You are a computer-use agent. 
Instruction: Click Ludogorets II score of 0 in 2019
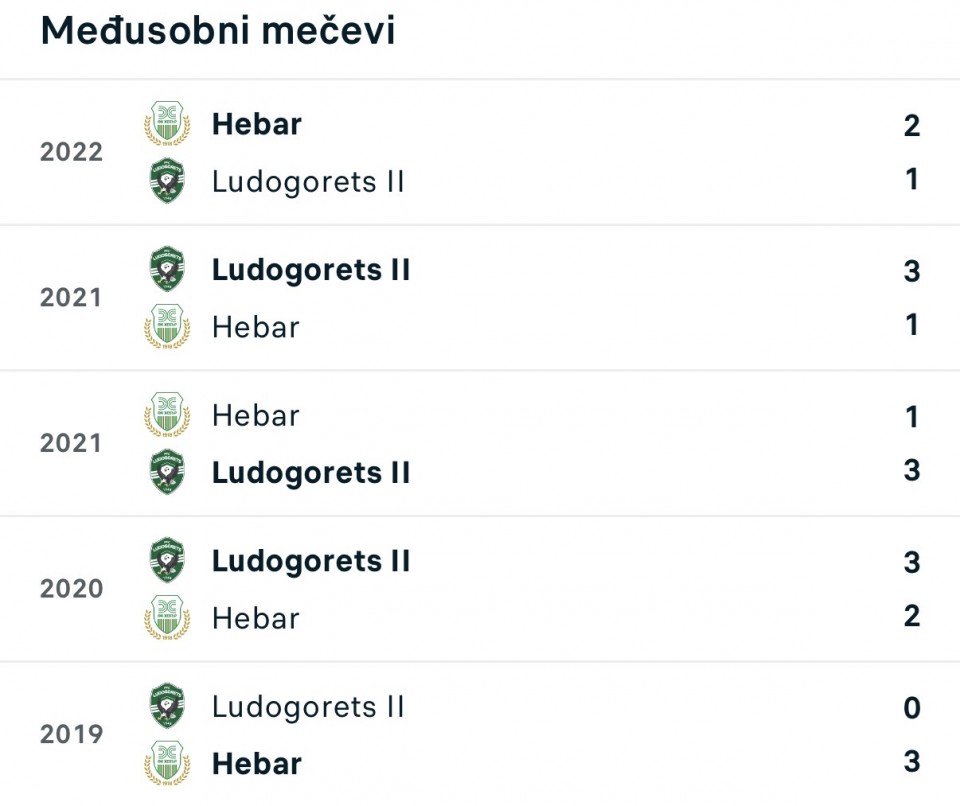(911, 708)
